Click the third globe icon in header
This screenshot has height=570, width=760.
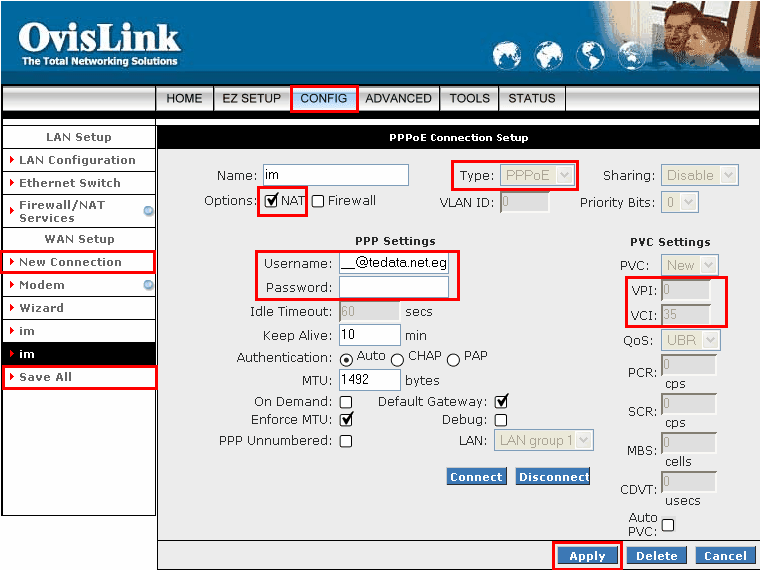(x=591, y=55)
